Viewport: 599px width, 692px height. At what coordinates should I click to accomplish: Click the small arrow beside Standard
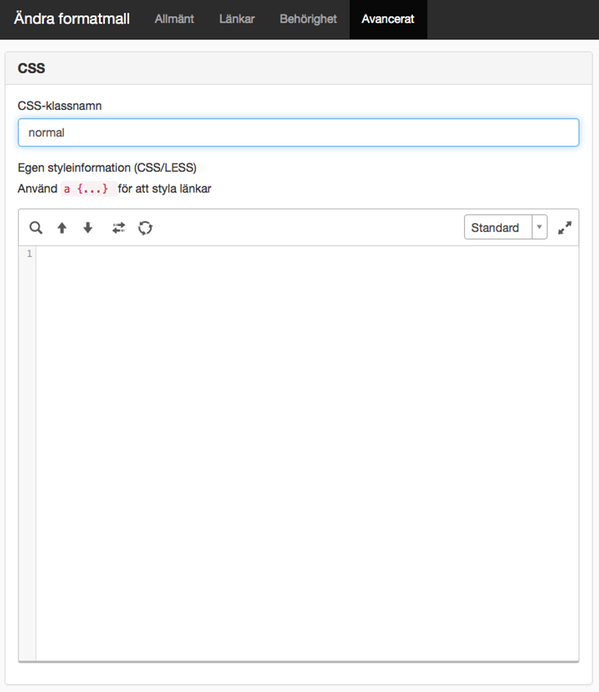539,227
